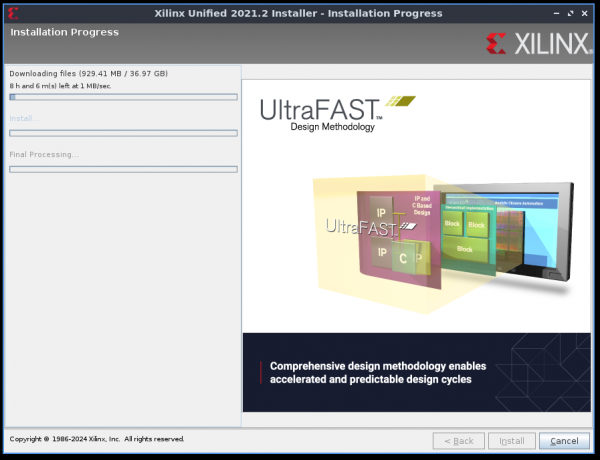Click the top-left IP block in the diagram
600x460 pixels.
point(380,213)
